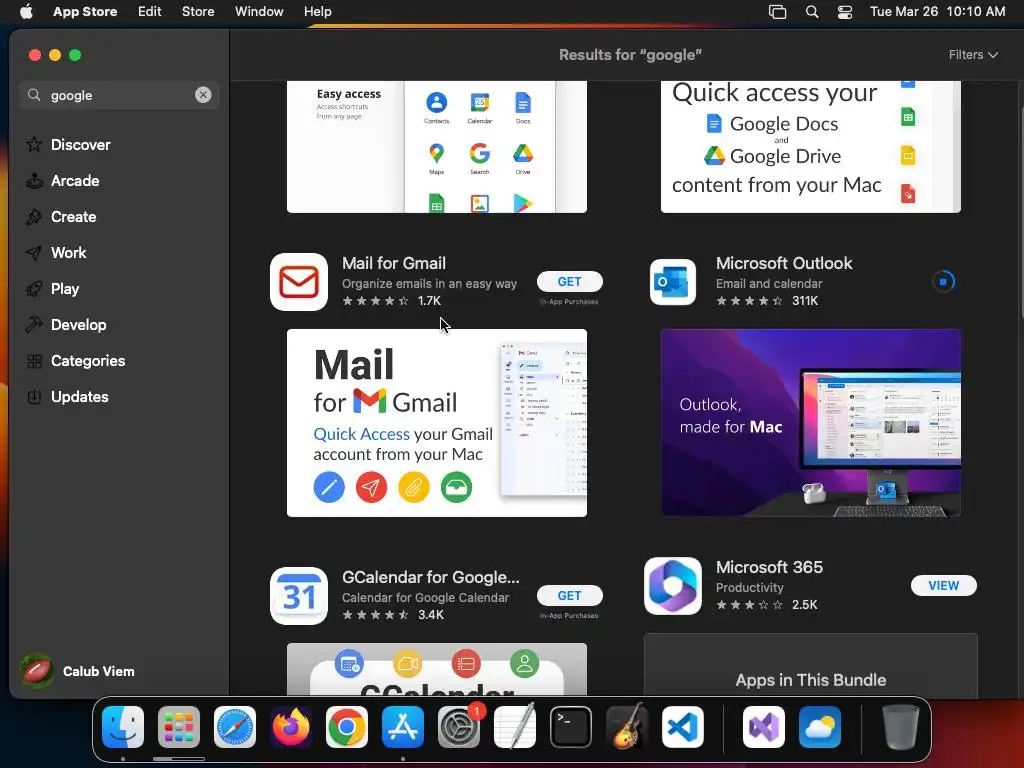Click GCalendar preview screenshot at bottom

(437, 669)
